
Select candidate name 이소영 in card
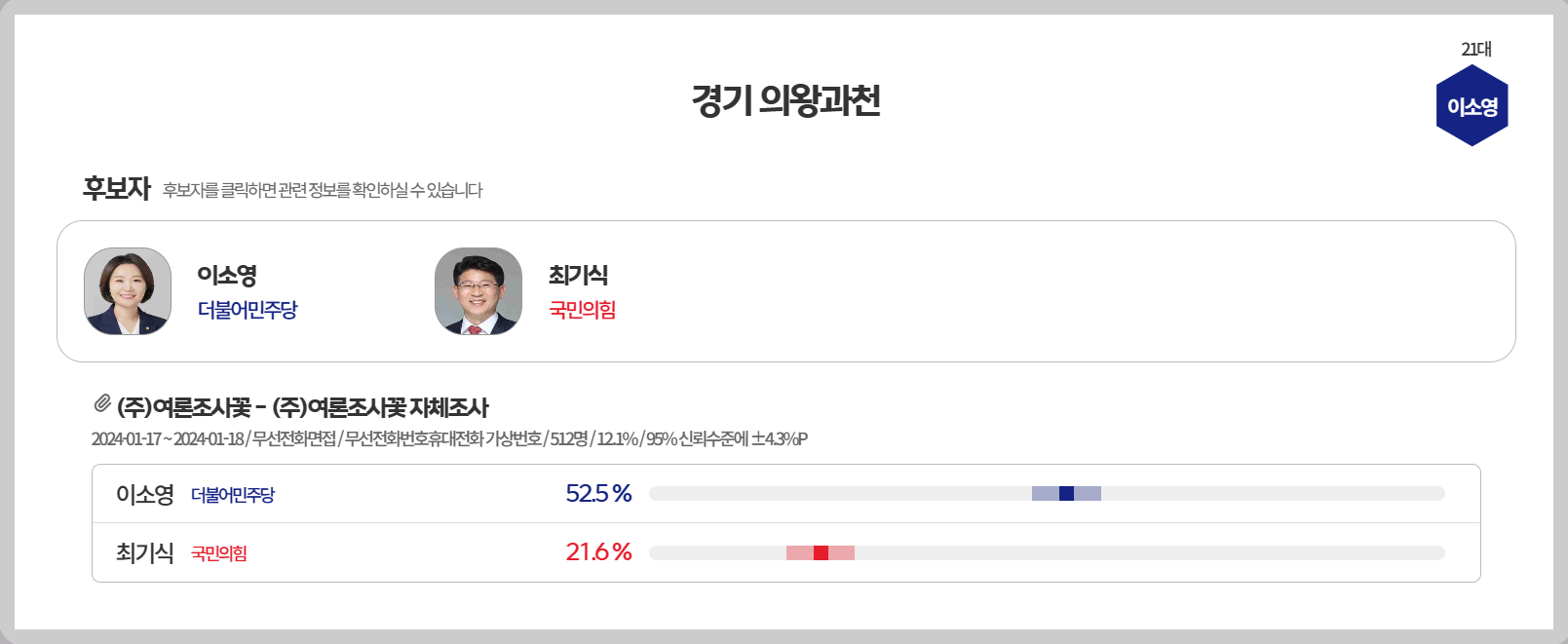click(227, 276)
